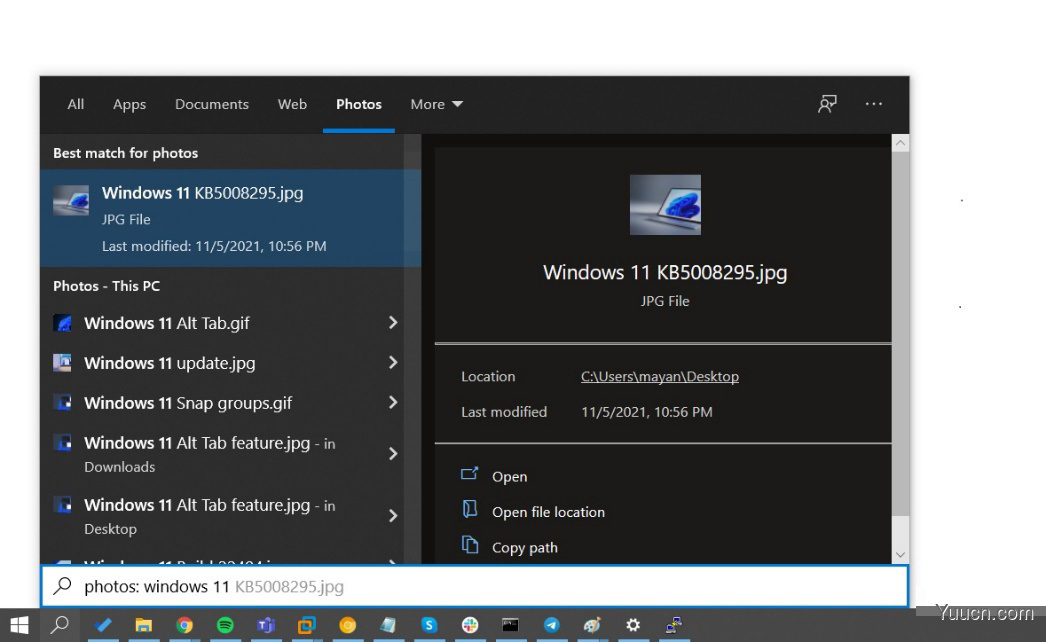Click the Windows Start button
Viewport: 1046px width, 642px height.
point(19,625)
